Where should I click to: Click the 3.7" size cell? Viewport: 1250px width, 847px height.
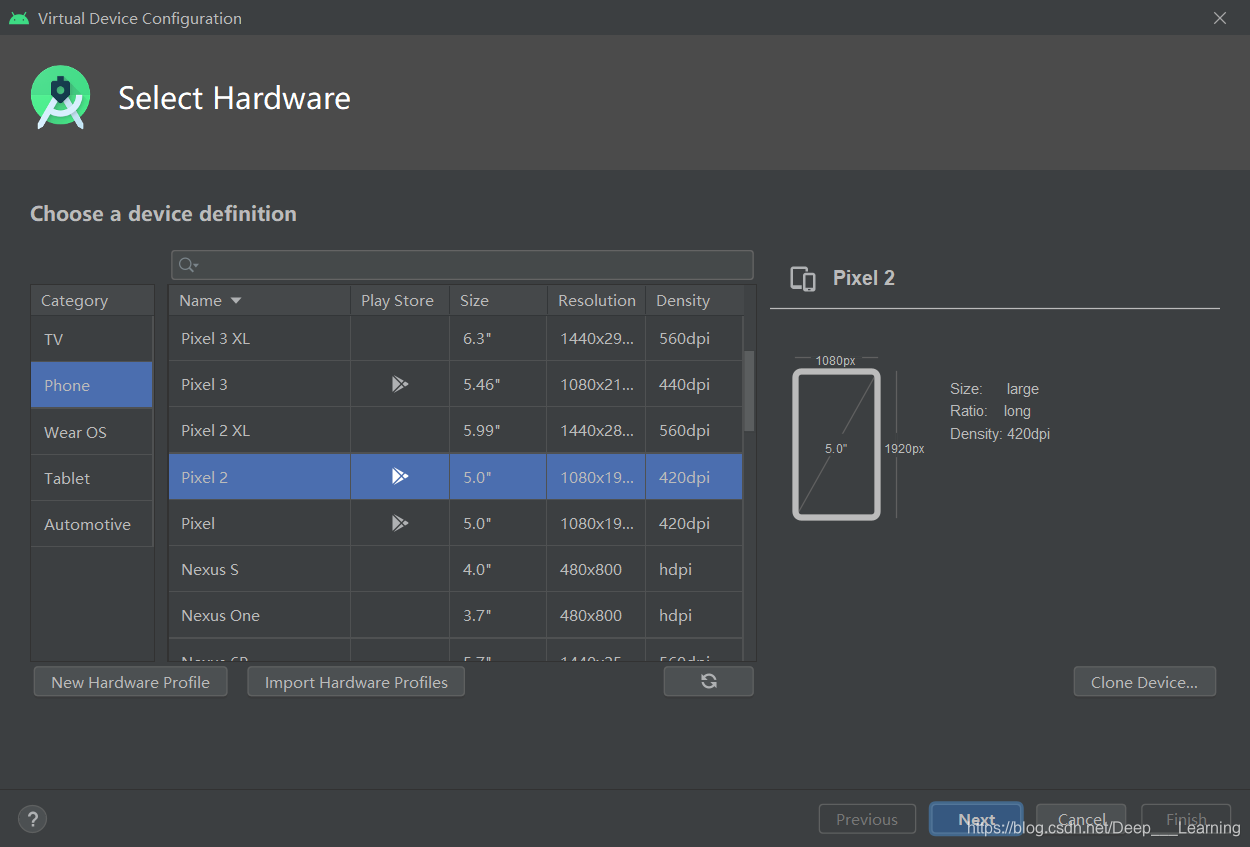click(498, 615)
